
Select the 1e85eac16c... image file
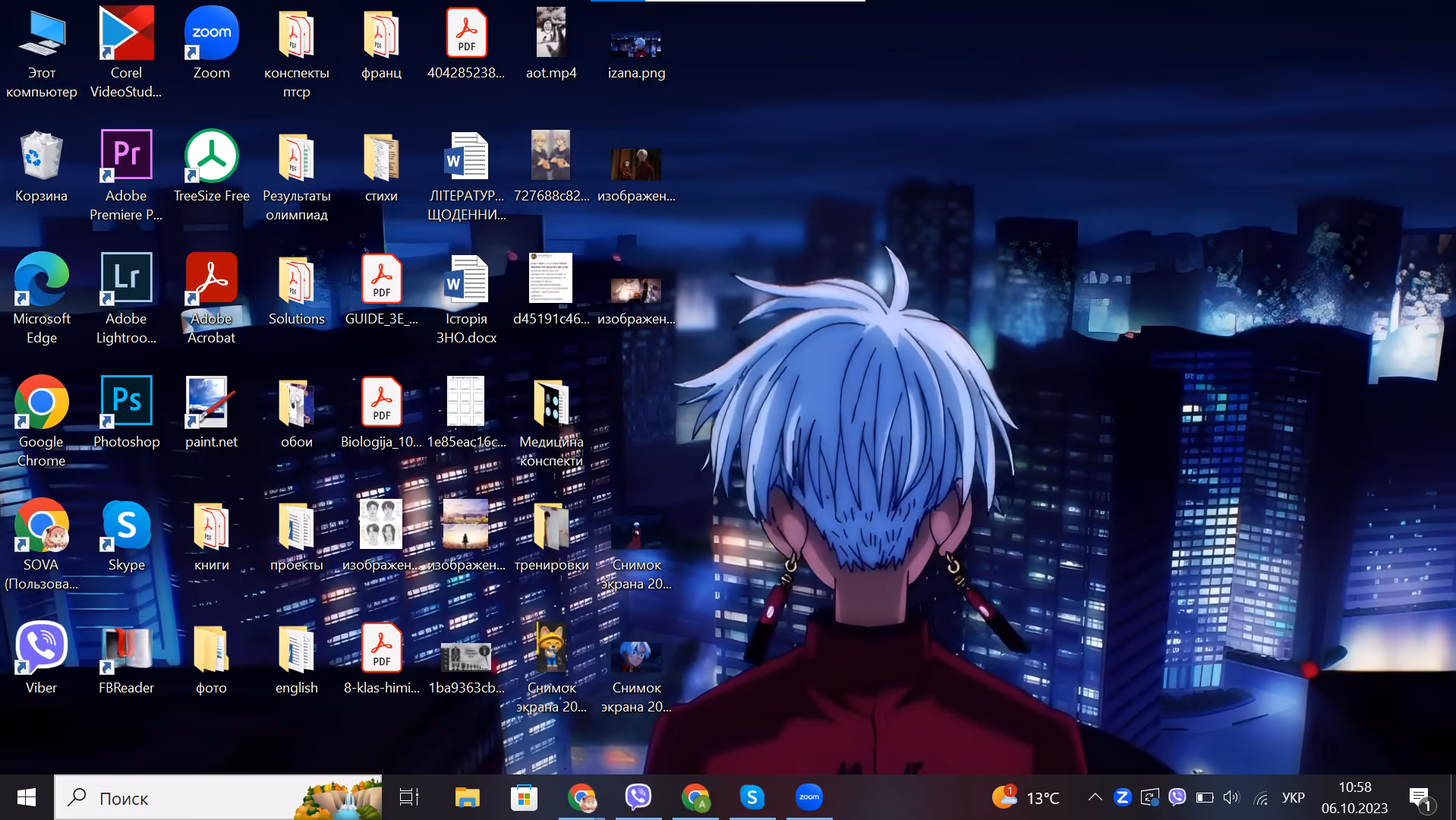click(x=466, y=413)
